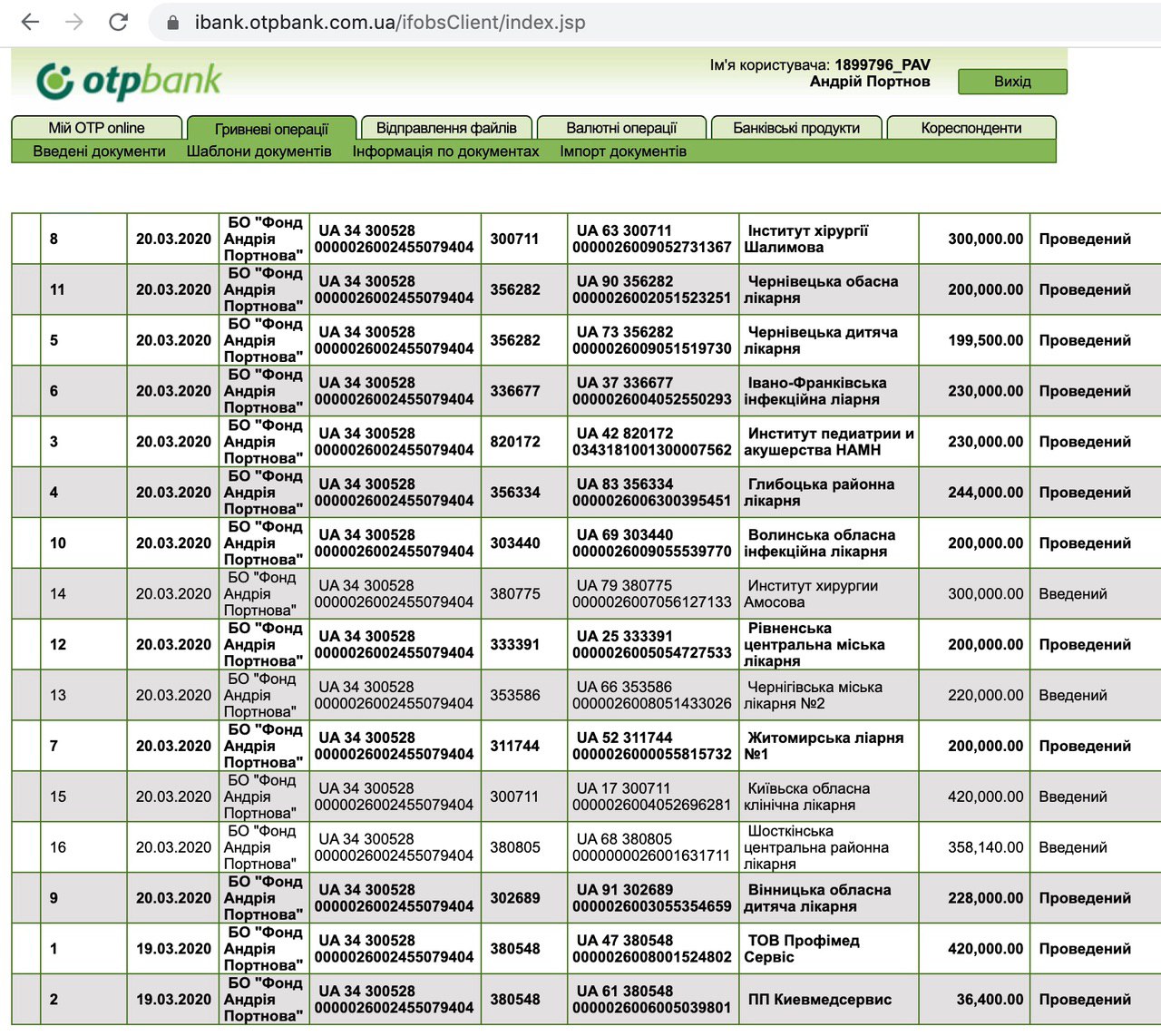Click bank code 303440
Screen dimensions: 1161x1036
click(x=515, y=543)
